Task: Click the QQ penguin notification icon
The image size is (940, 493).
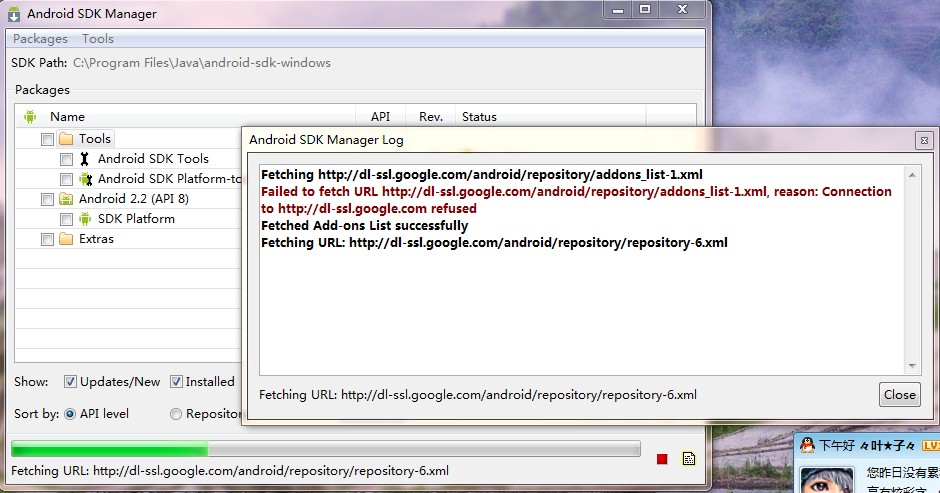Action: 808,445
